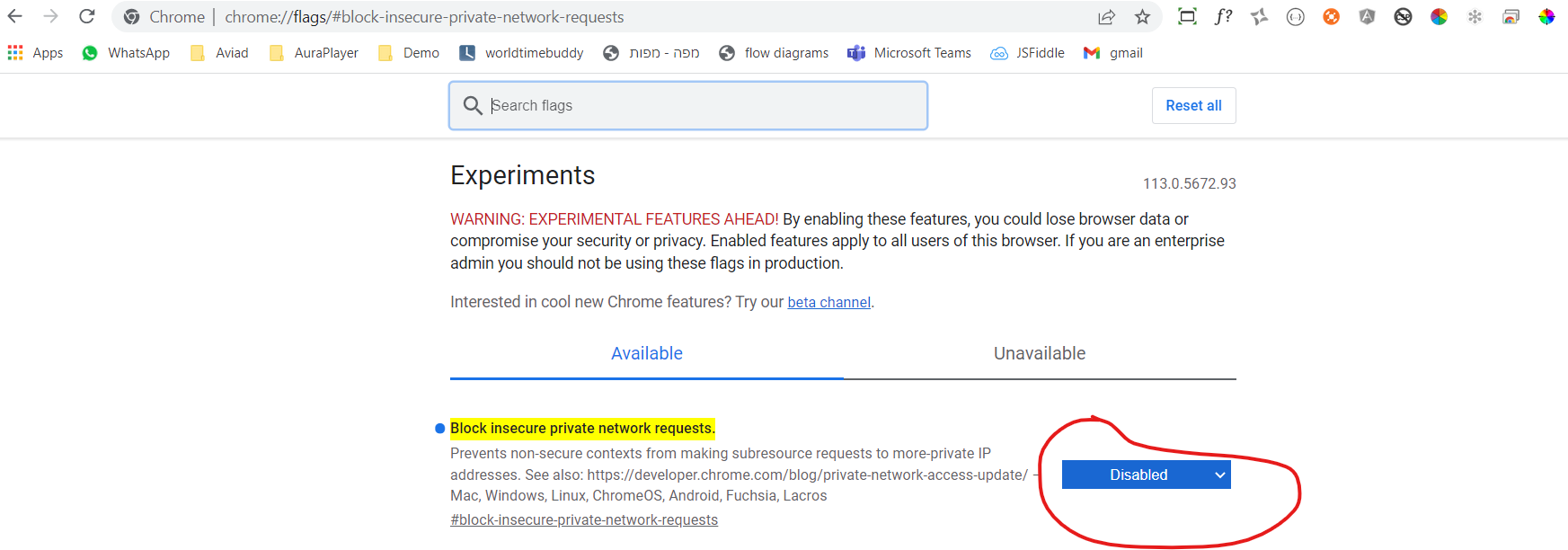Bookmark this page with the star icon
This screenshot has width=1568, height=550.
1142,16
